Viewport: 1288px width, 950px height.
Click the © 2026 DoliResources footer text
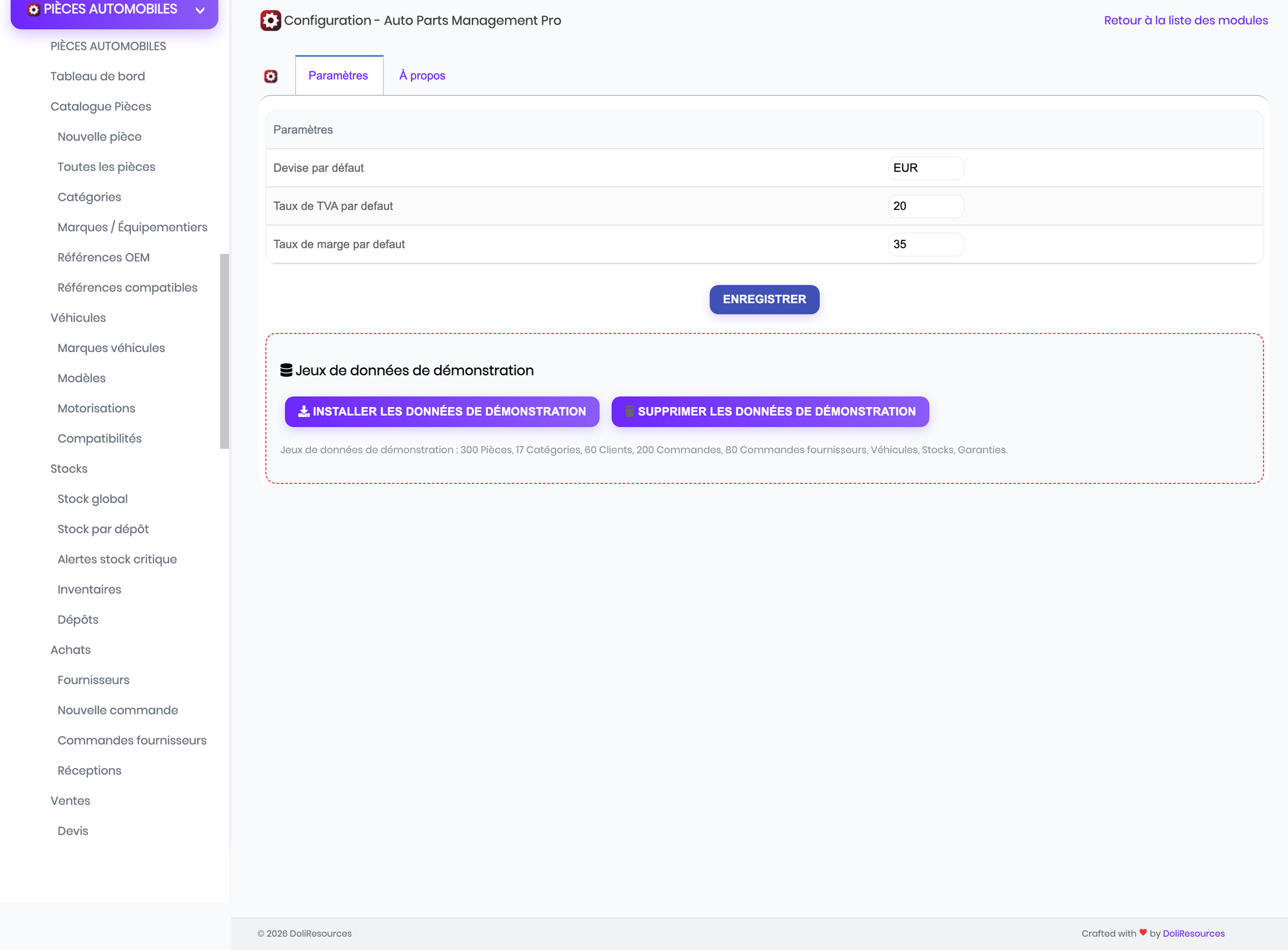pyautogui.click(x=304, y=933)
